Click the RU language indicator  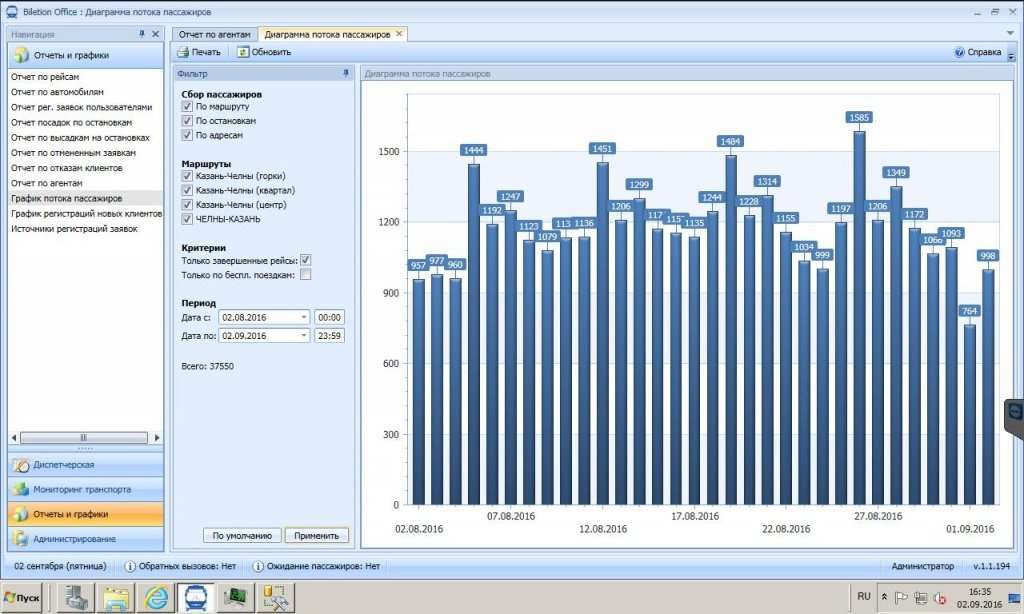(864, 596)
